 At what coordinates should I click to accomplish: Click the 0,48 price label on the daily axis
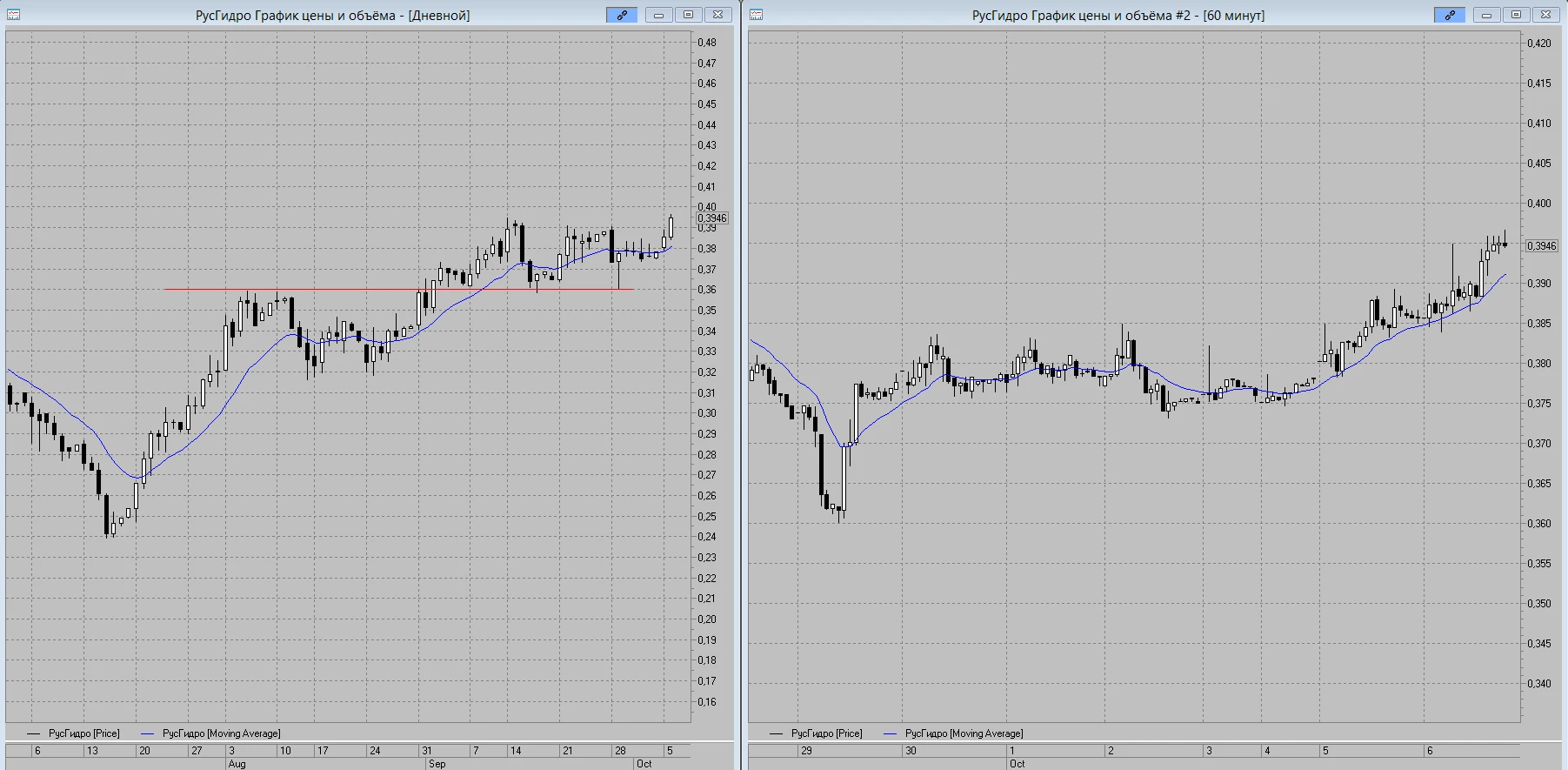click(707, 43)
